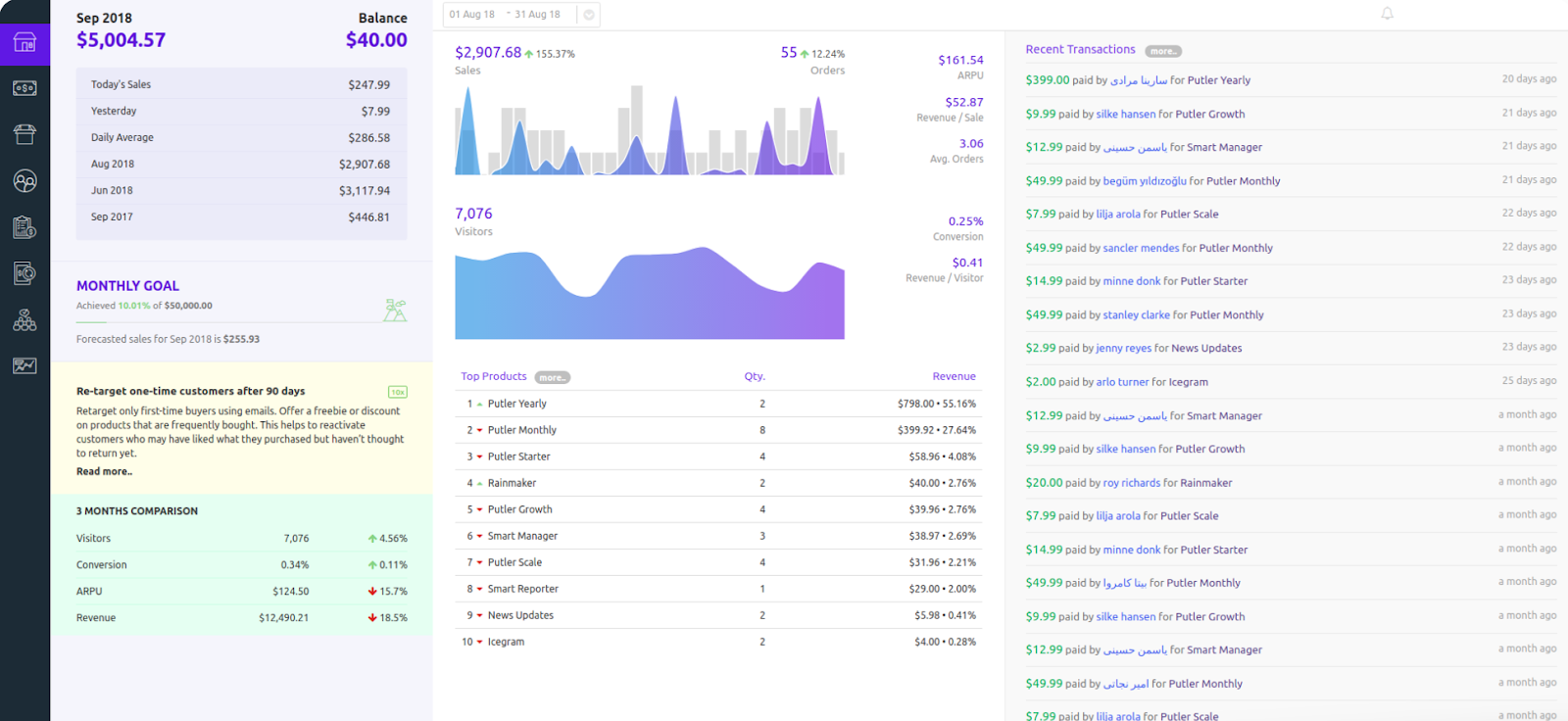The width and height of the screenshot is (1568, 721).
Task: Open customer sancler mendes link
Action: click(x=1141, y=248)
